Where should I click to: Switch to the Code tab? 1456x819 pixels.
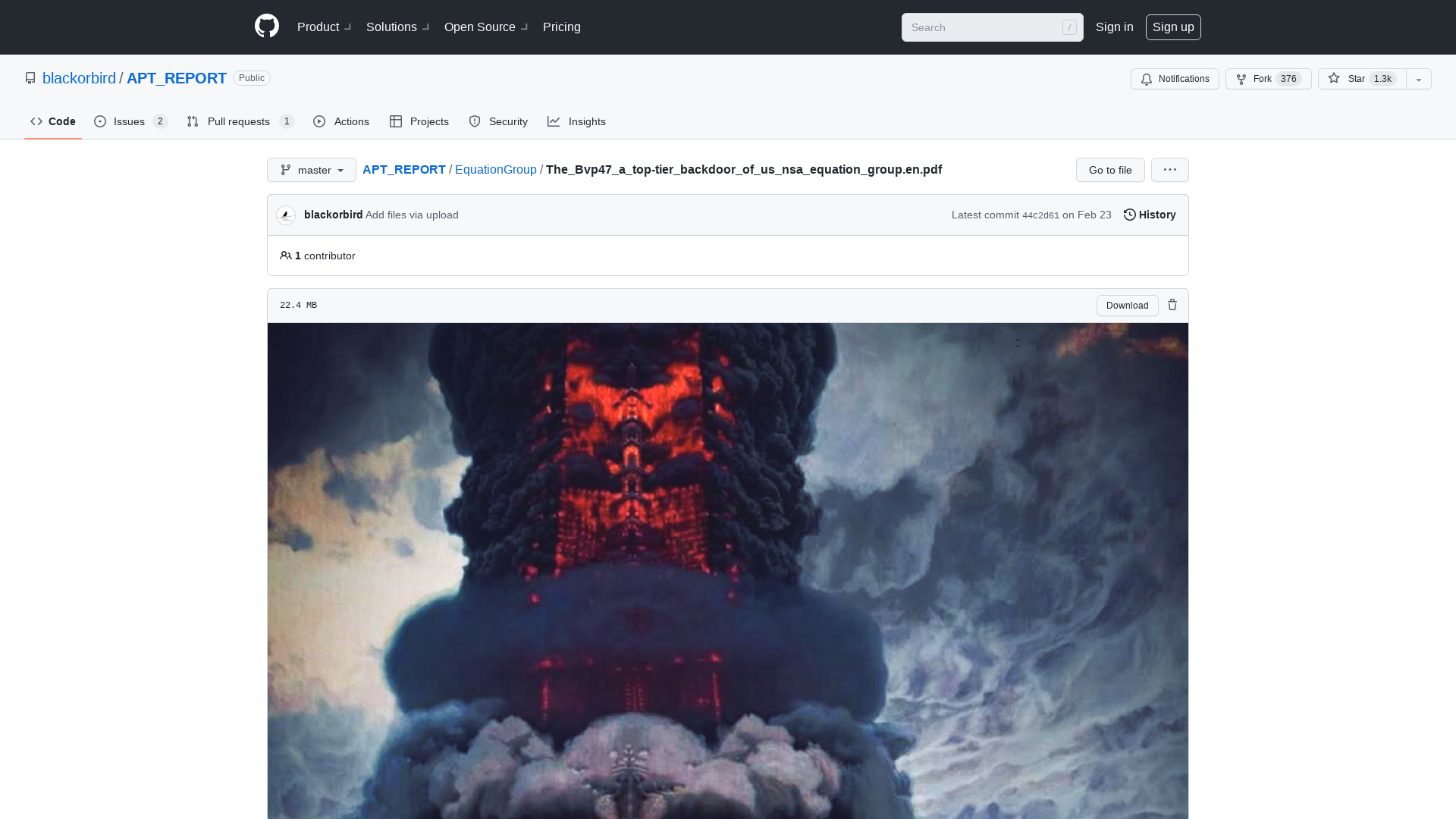point(53,121)
